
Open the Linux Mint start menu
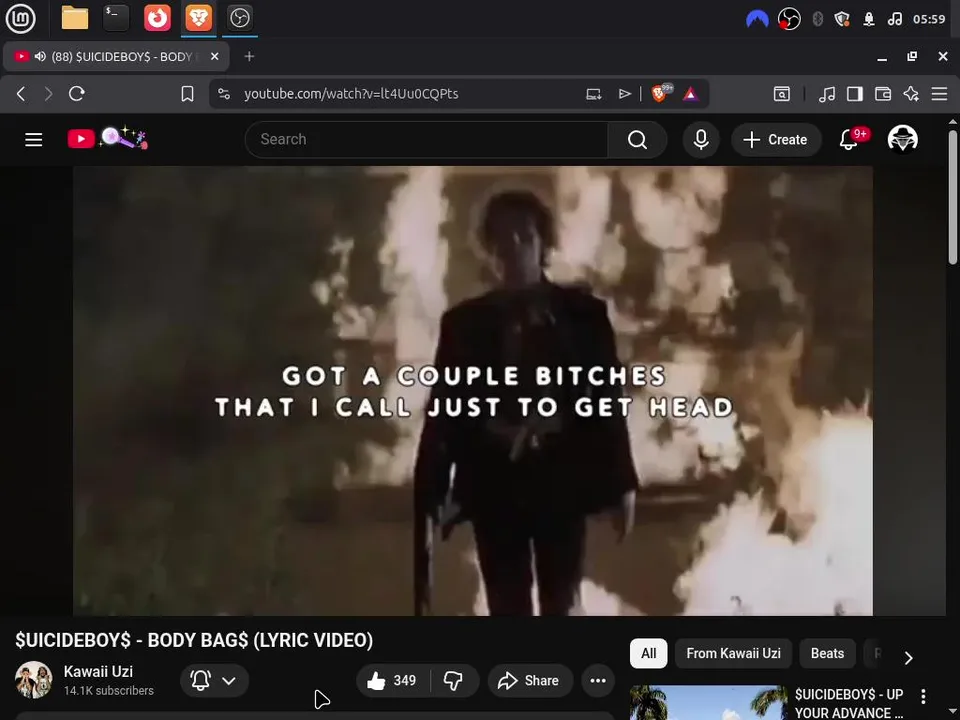click(x=20, y=18)
